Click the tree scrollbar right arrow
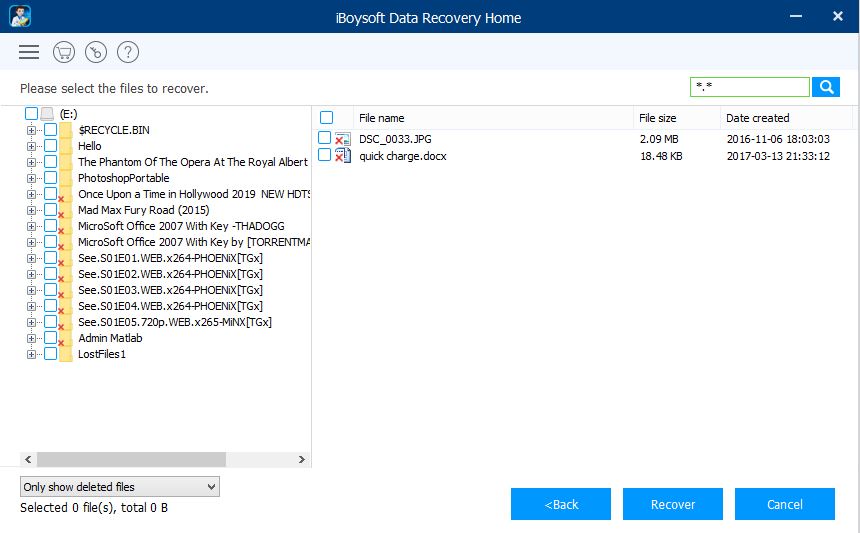 302,460
